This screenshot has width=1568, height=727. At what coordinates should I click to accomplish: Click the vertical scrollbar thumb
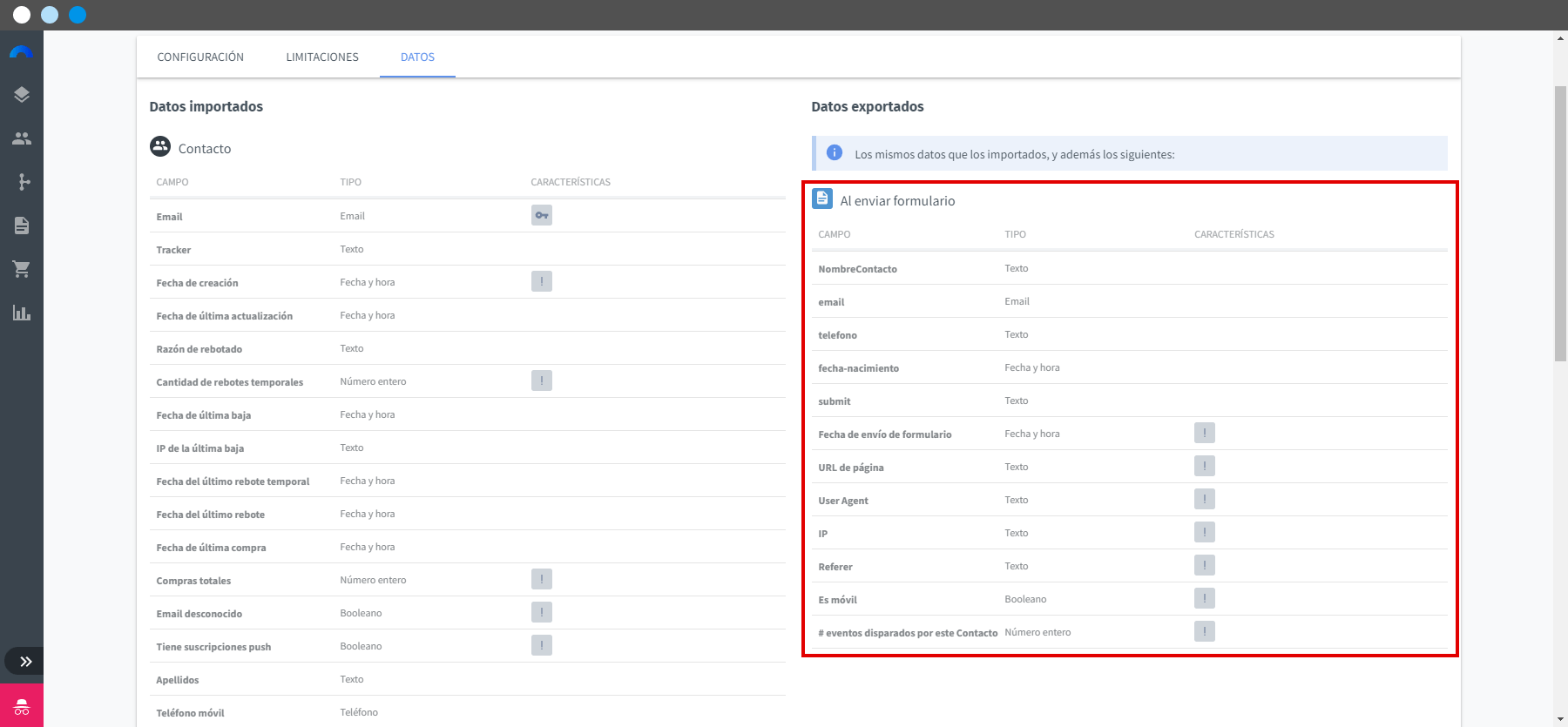pyautogui.click(x=1560, y=224)
